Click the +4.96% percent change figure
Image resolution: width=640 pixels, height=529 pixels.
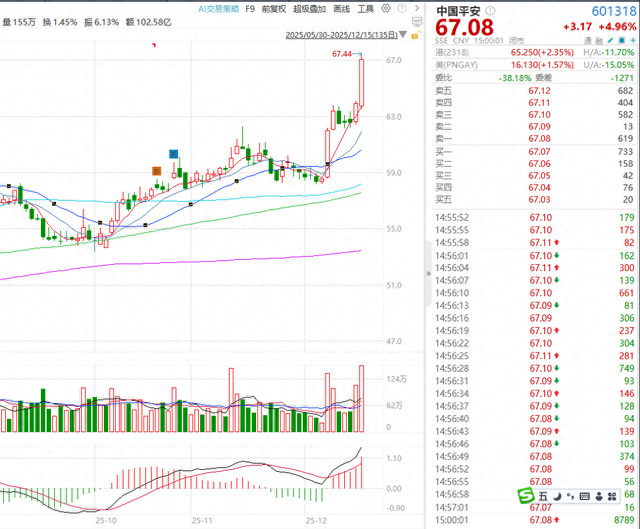point(617,27)
